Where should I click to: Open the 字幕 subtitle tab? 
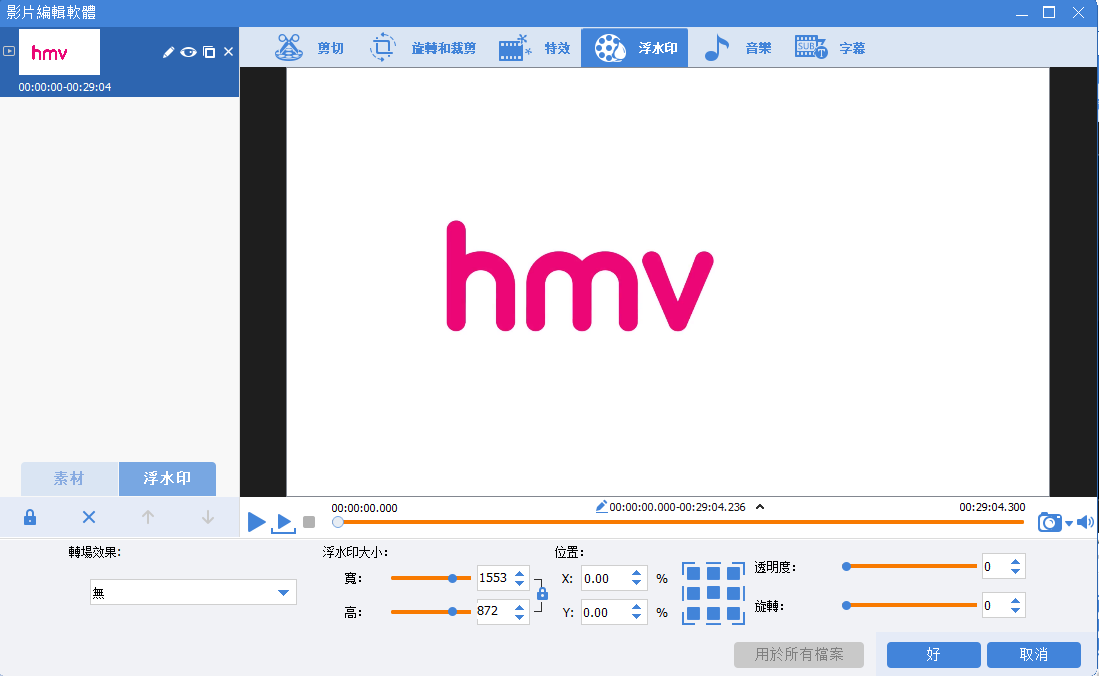tap(830, 48)
